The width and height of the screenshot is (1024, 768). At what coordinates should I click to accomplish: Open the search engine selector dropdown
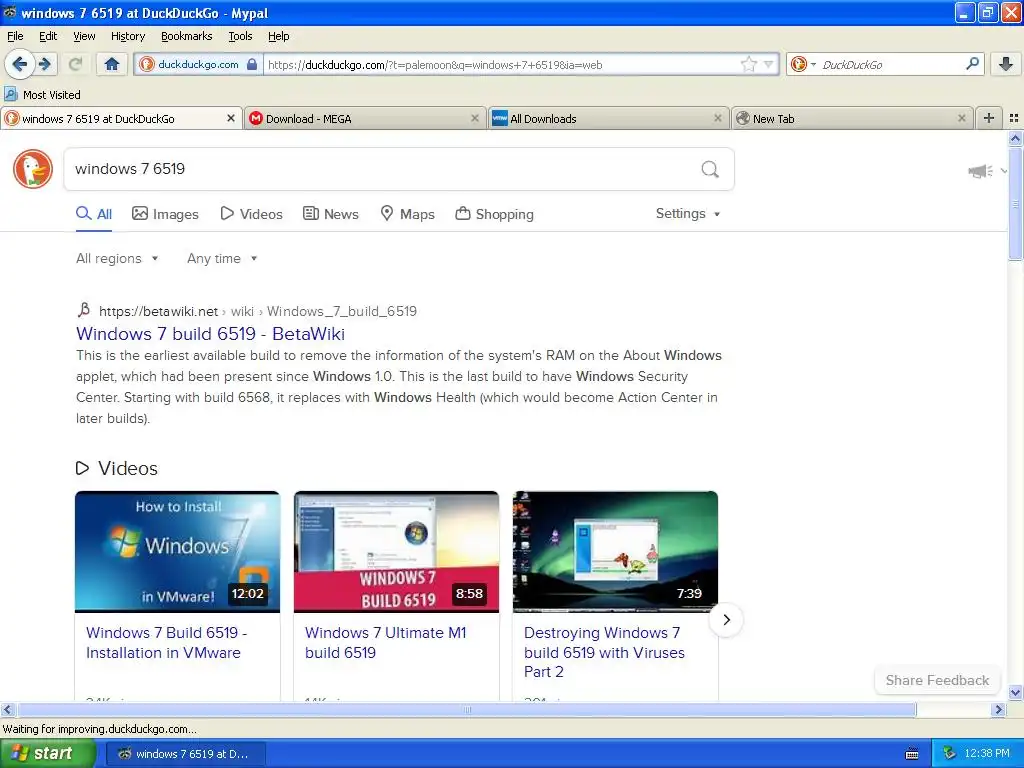803,64
